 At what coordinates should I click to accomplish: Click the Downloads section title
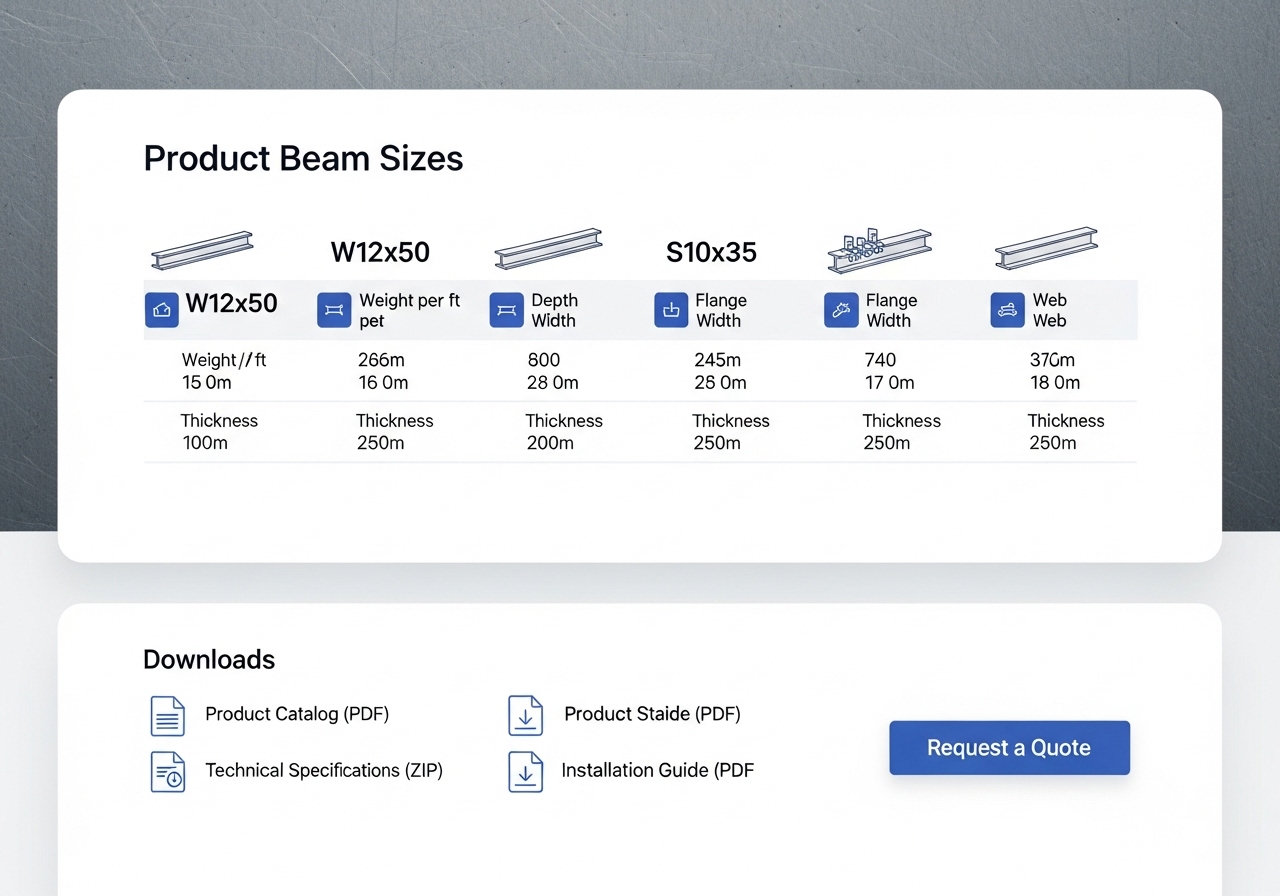point(209,659)
